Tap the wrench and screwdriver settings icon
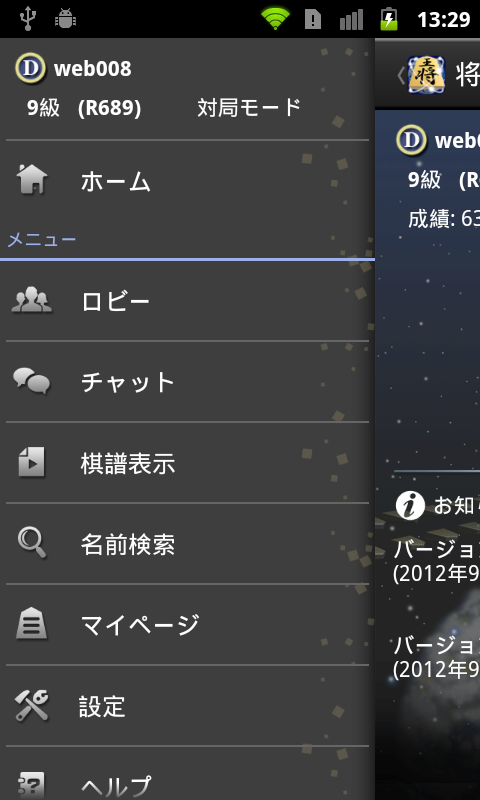Screen dimensions: 480x800 tap(32, 705)
